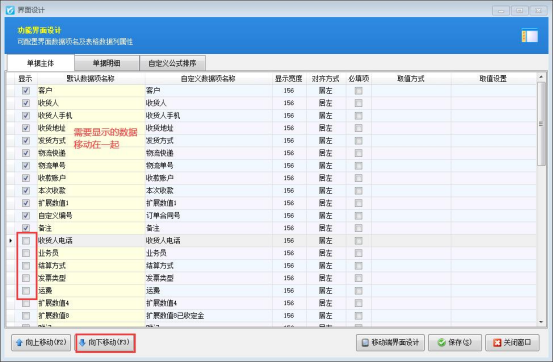This screenshot has height=362, width=554.
Task: Tick the 必填项 checkbox for 收货地址
Action: 359,128
